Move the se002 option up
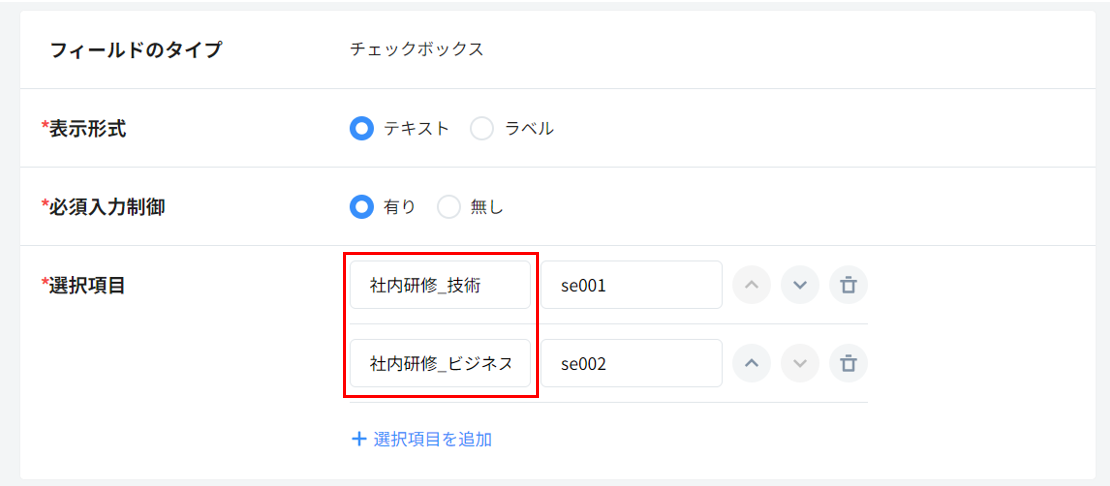Viewport: 1110px width, 486px height. [752, 364]
